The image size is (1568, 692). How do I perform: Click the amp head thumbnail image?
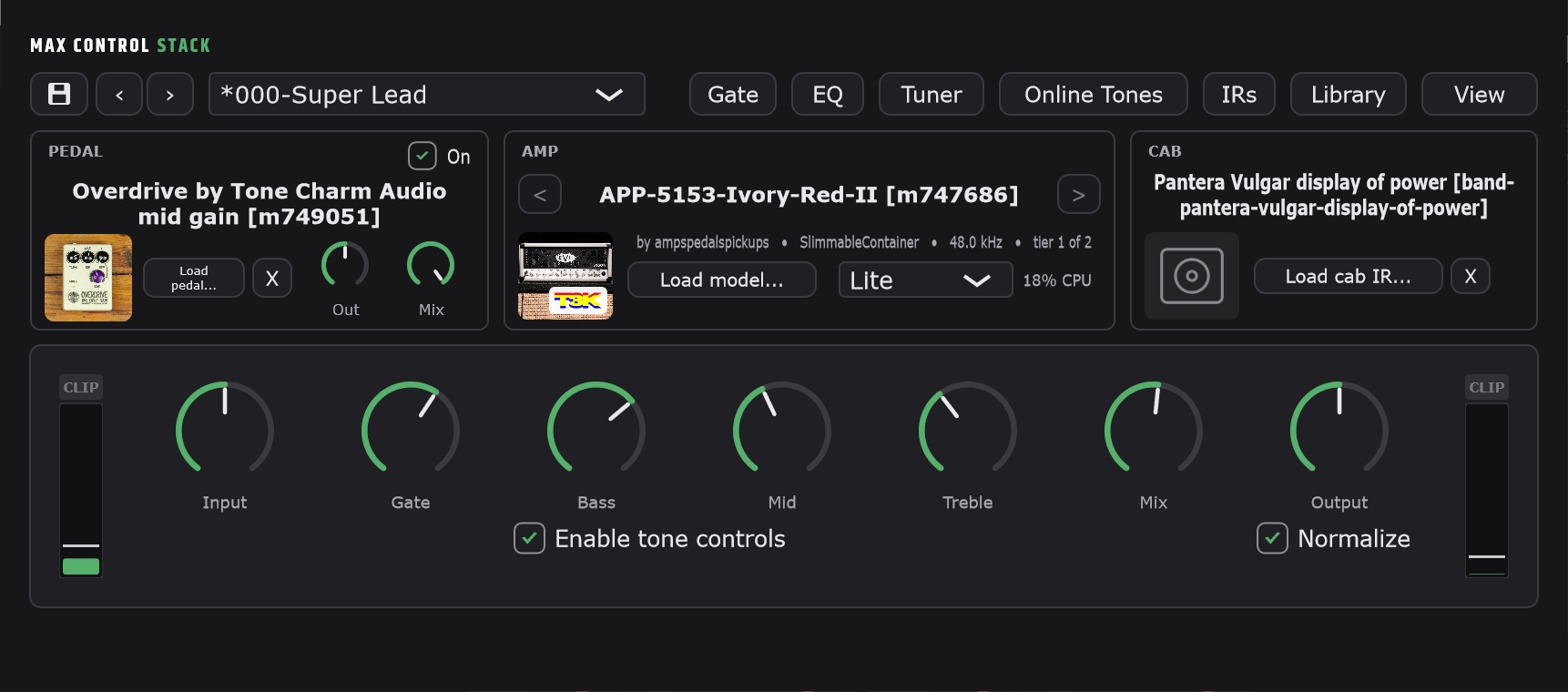coord(565,276)
